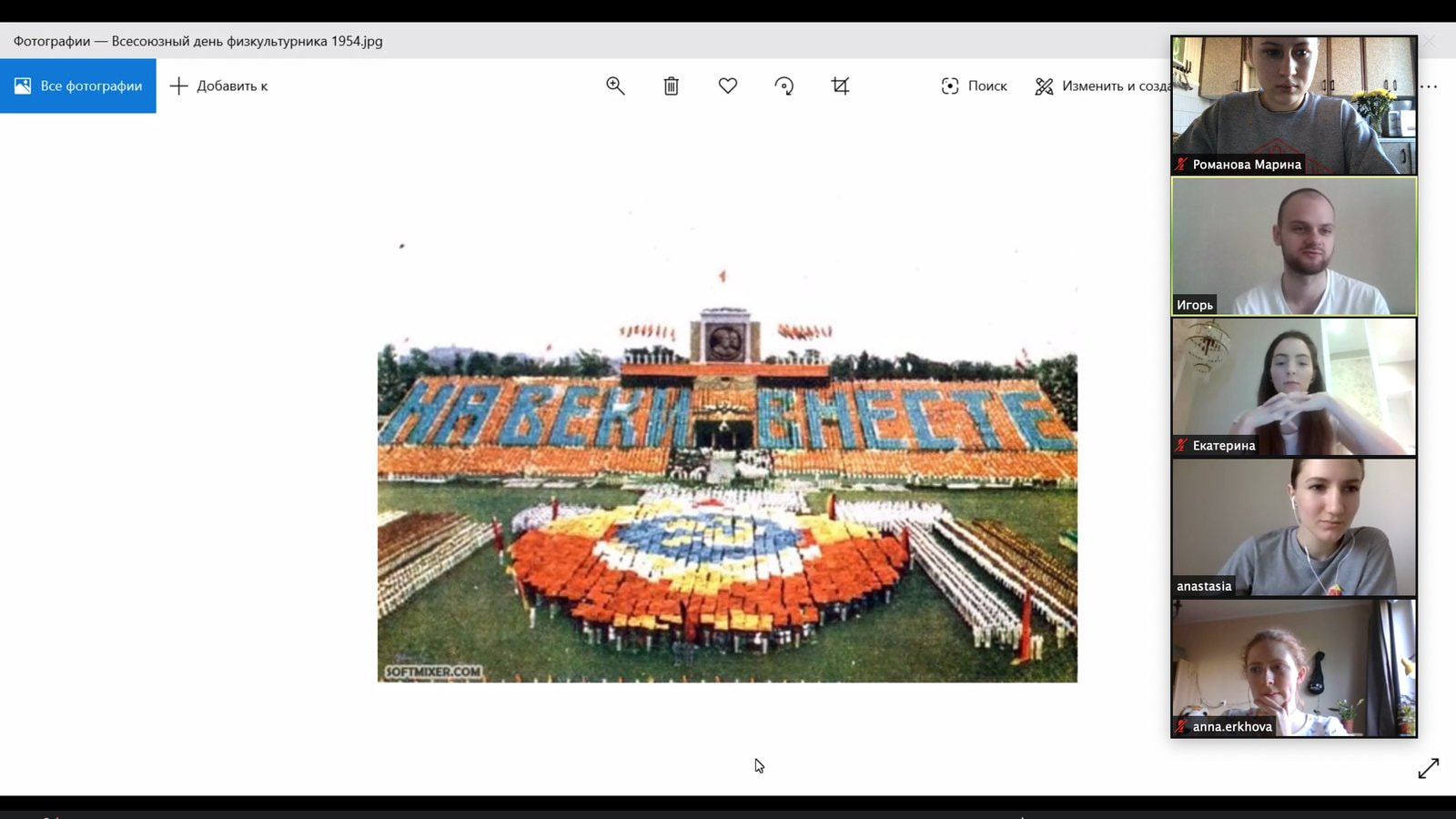Rotate the photo using rotate icon
Image resolution: width=1456 pixels, height=819 pixels.
(x=784, y=86)
